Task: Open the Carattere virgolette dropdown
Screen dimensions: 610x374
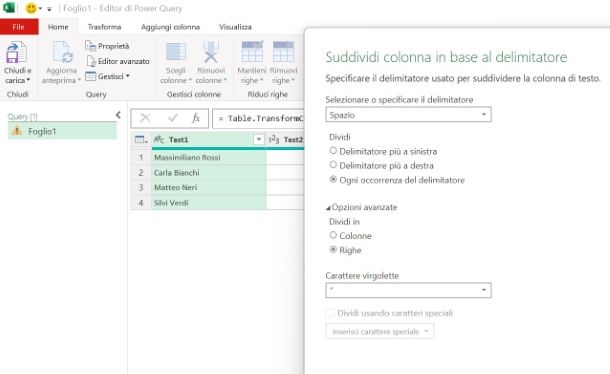Action: [408, 290]
